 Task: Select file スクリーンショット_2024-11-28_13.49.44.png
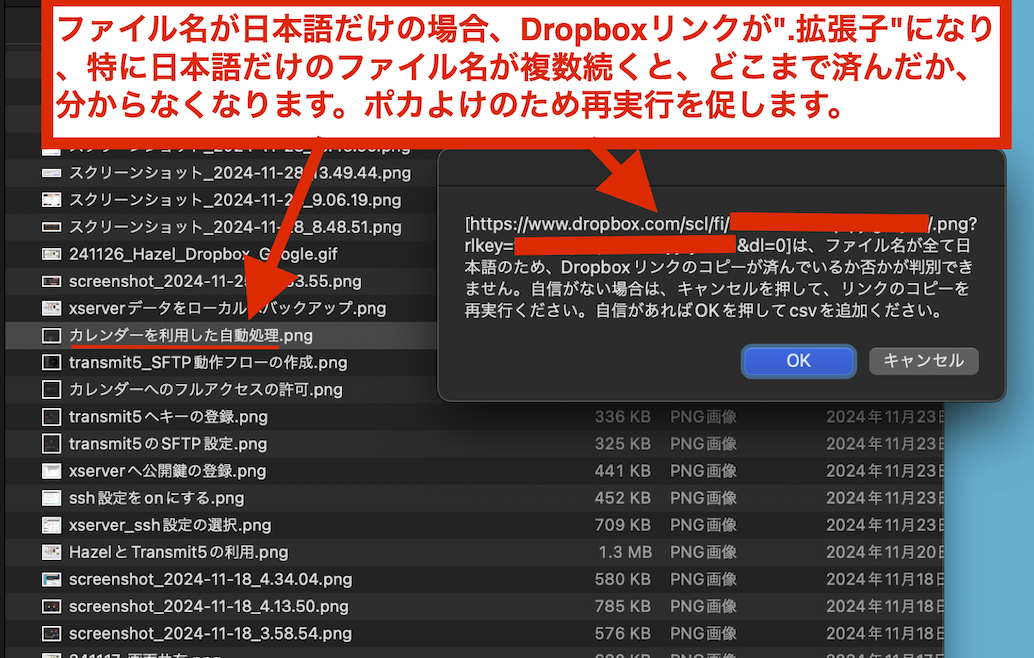[x=240, y=173]
